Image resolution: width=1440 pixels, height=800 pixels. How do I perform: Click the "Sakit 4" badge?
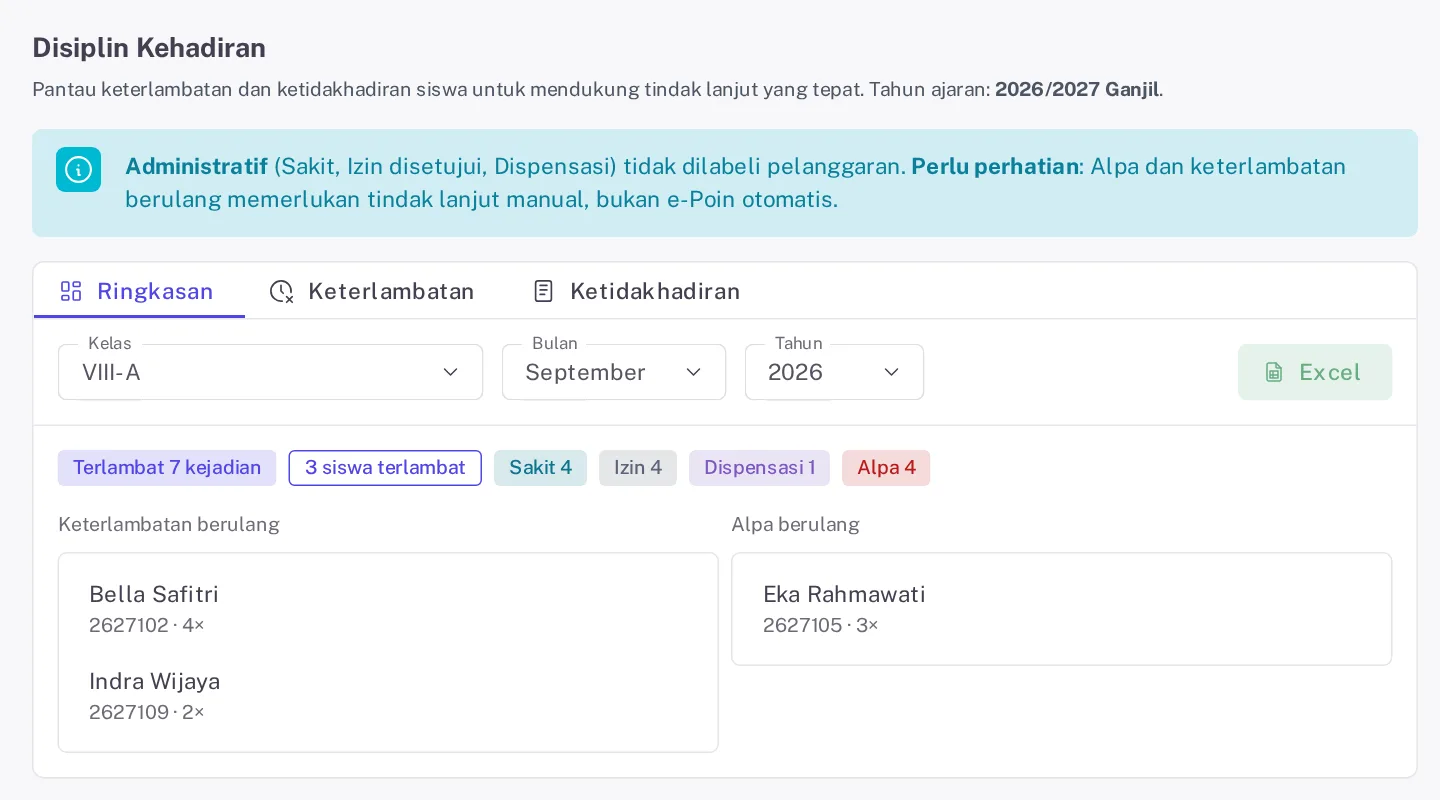(x=541, y=468)
